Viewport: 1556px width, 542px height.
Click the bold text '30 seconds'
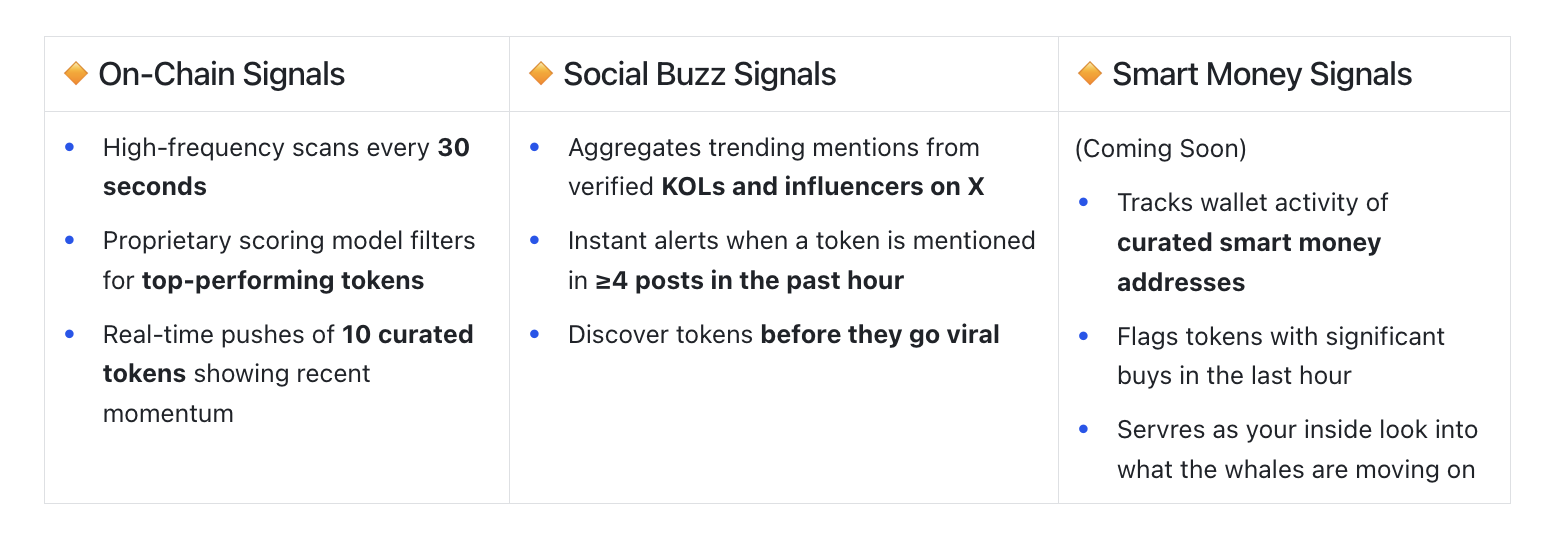click(286, 167)
